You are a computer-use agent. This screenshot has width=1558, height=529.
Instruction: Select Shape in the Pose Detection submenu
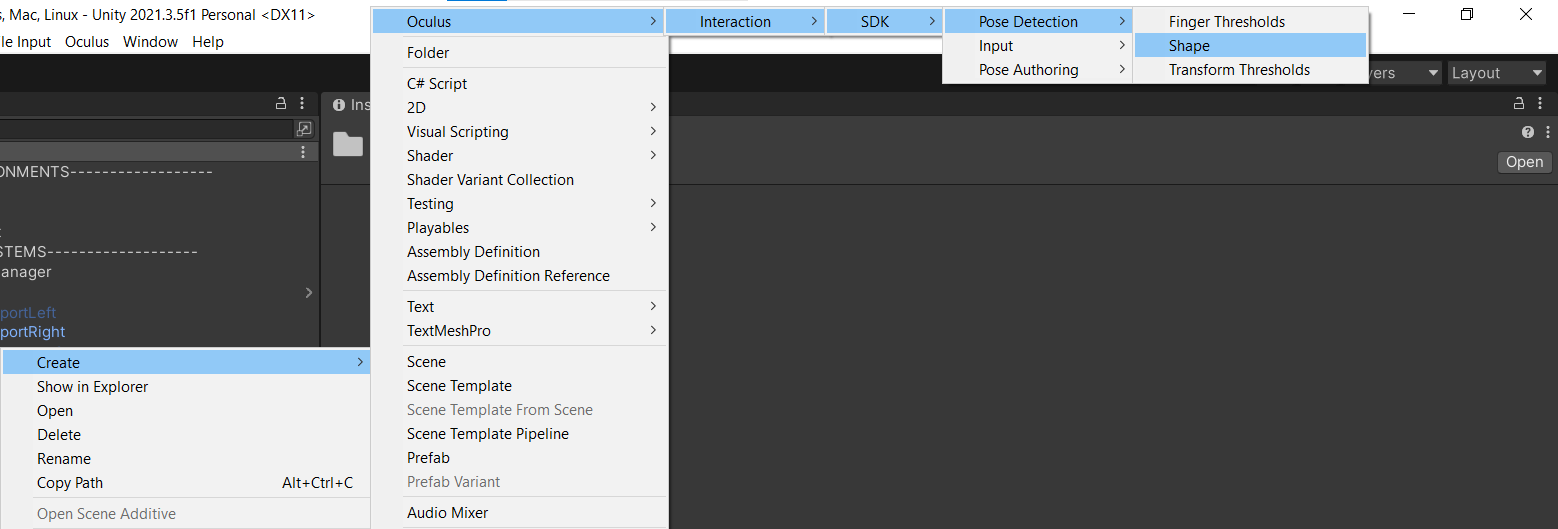[x=1250, y=46]
